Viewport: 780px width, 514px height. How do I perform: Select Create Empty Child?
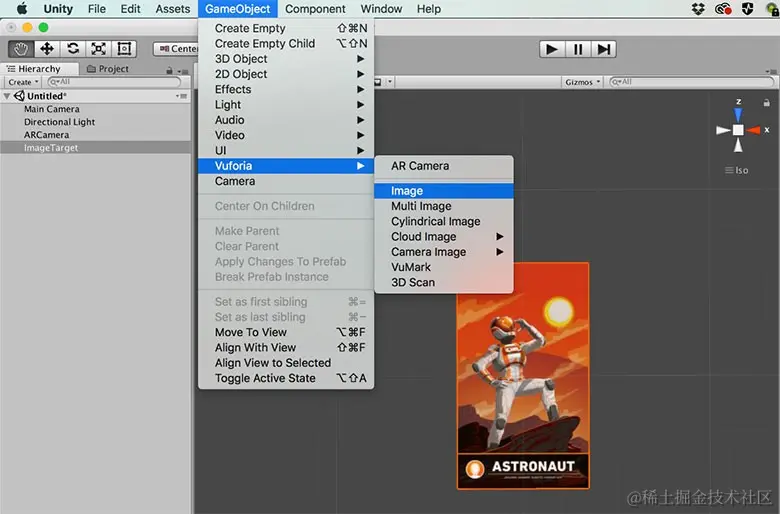pyautogui.click(x=286, y=44)
